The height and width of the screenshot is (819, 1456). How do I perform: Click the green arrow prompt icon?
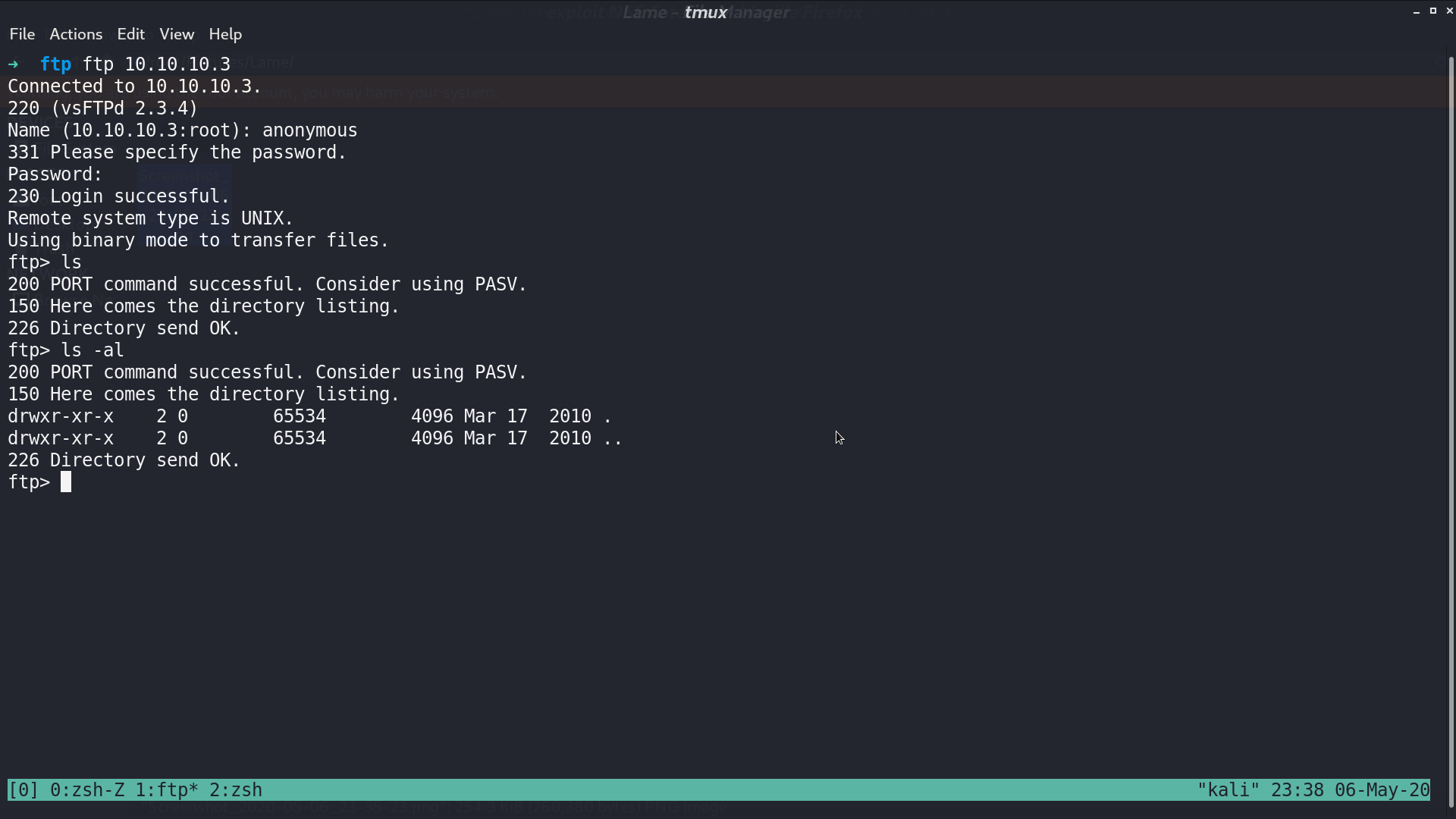[13, 64]
